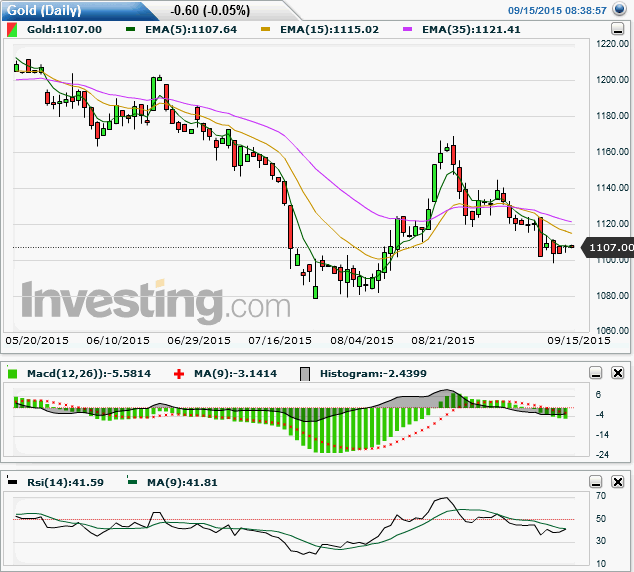This screenshot has width=634, height=572.
Task: Click the 07/16/2015 date axis label
Action: [280, 340]
